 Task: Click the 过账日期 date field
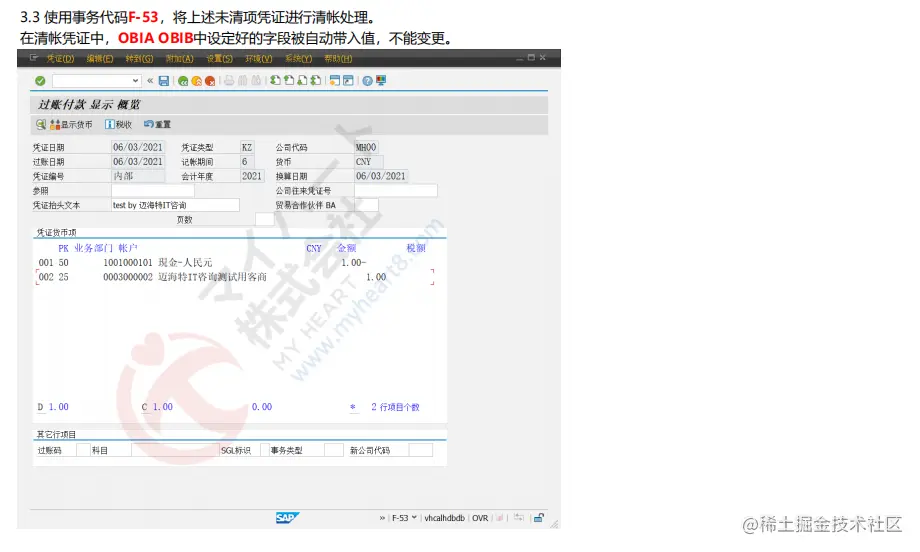click(138, 161)
